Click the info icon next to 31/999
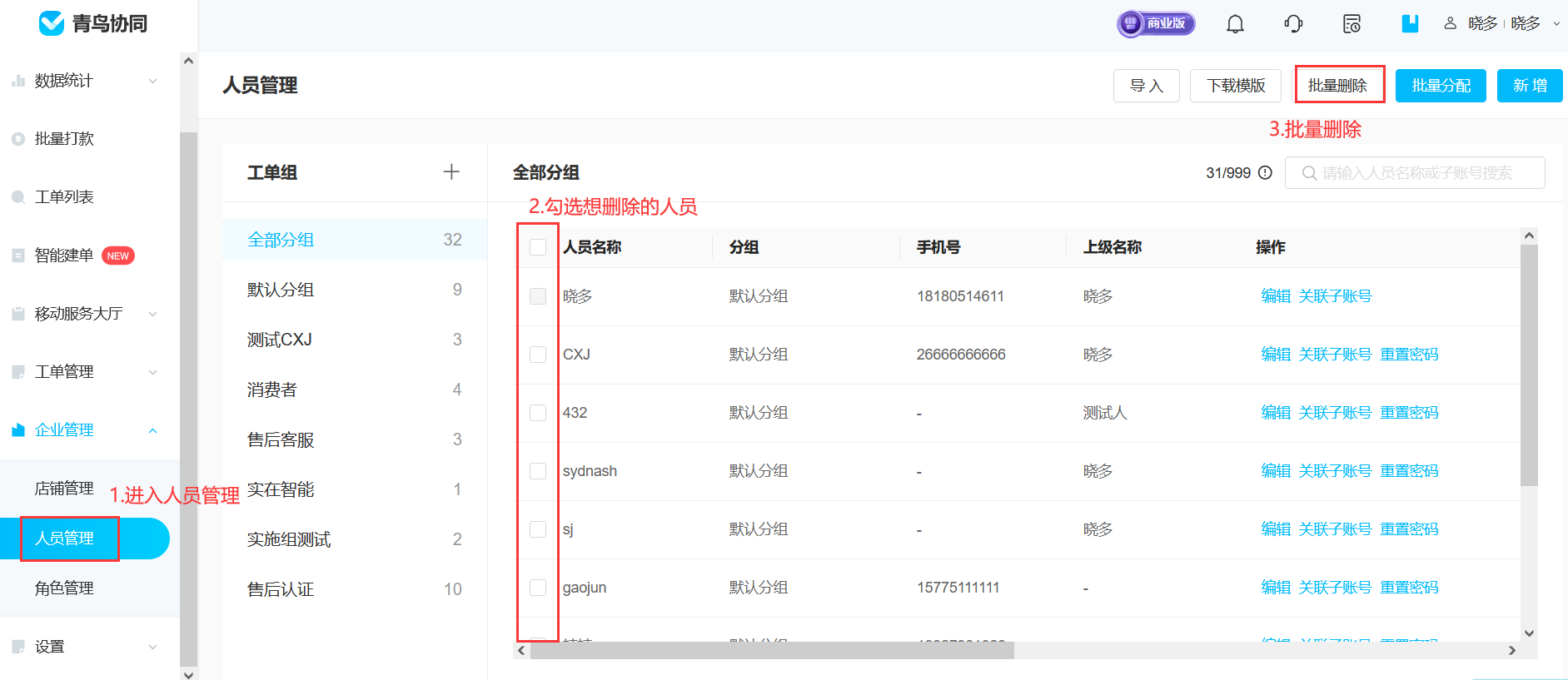The width and height of the screenshot is (1568, 680). (x=1265, y=172)
